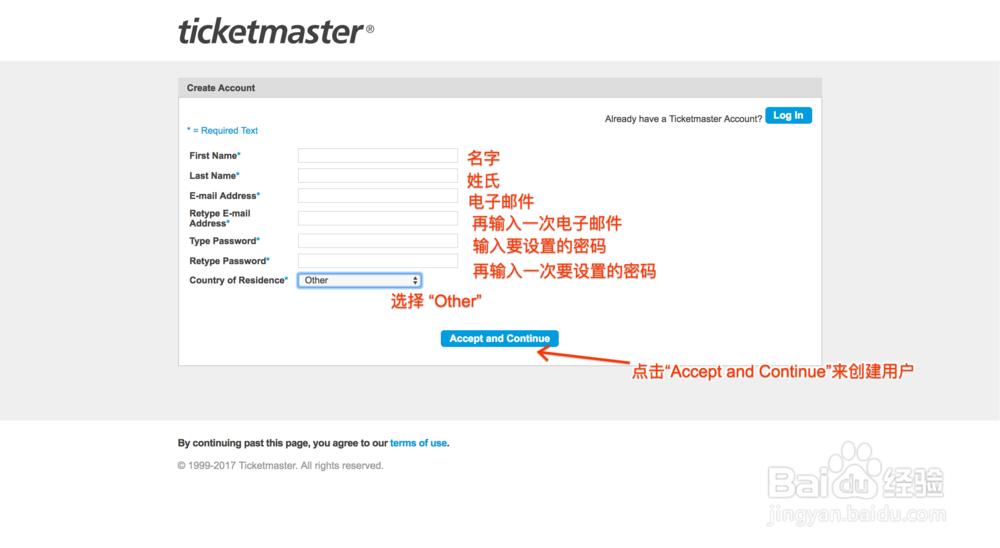Click the "E-mail Address" label
The image size is (1000, 548).
pyautogui.click(x=224, y=196)
